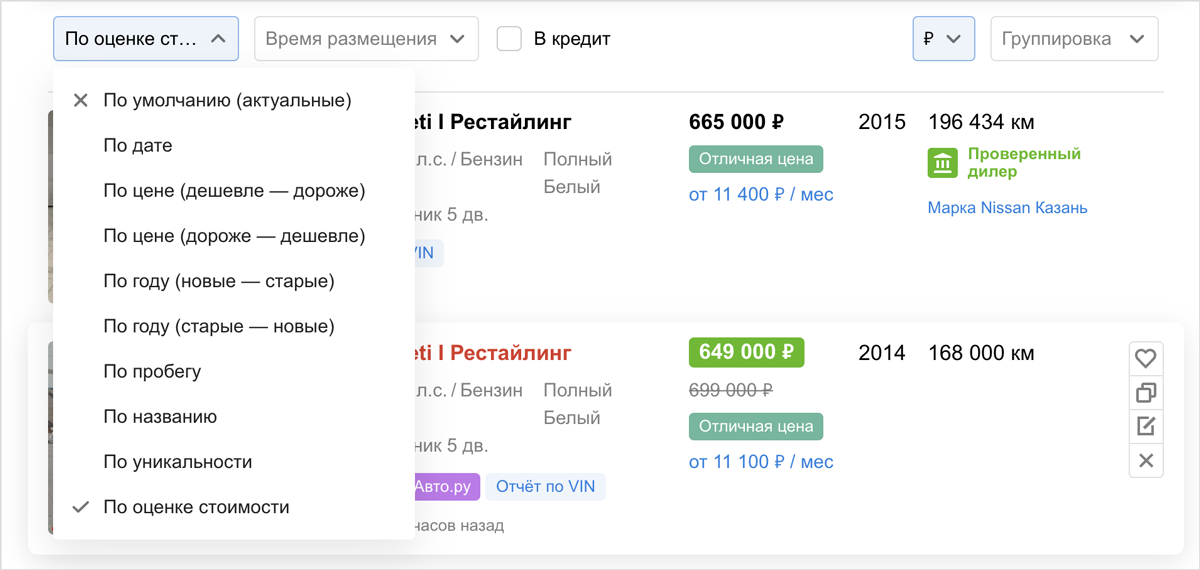Choose По цене (дешевле — дороже)
1200x570 pixels.
(x=234, y=190)
